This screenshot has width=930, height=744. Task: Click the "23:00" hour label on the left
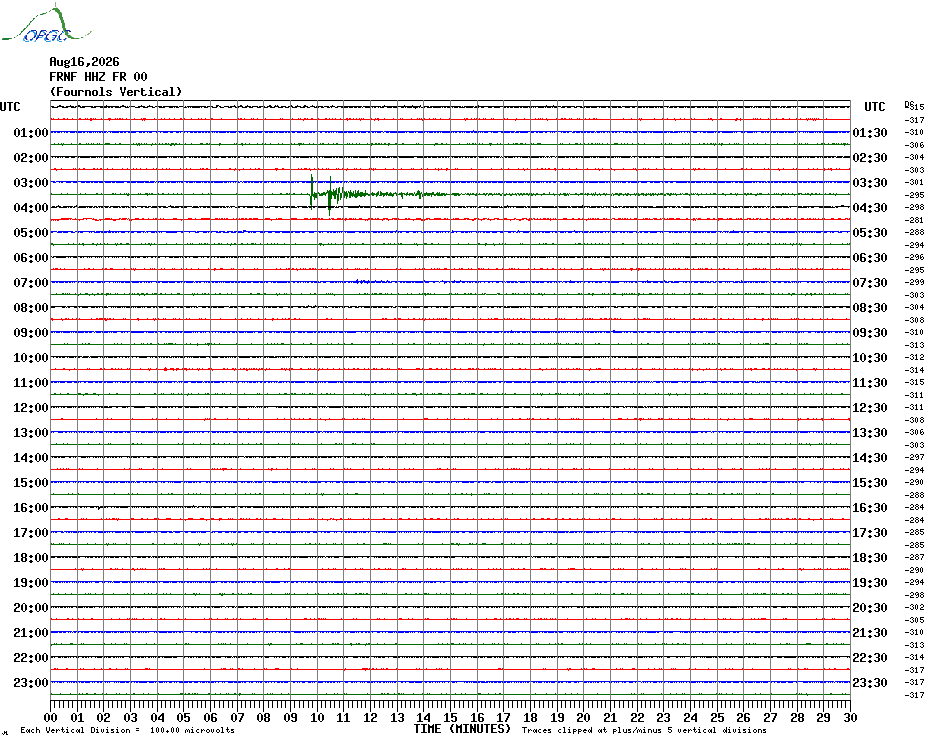[31, 682]
